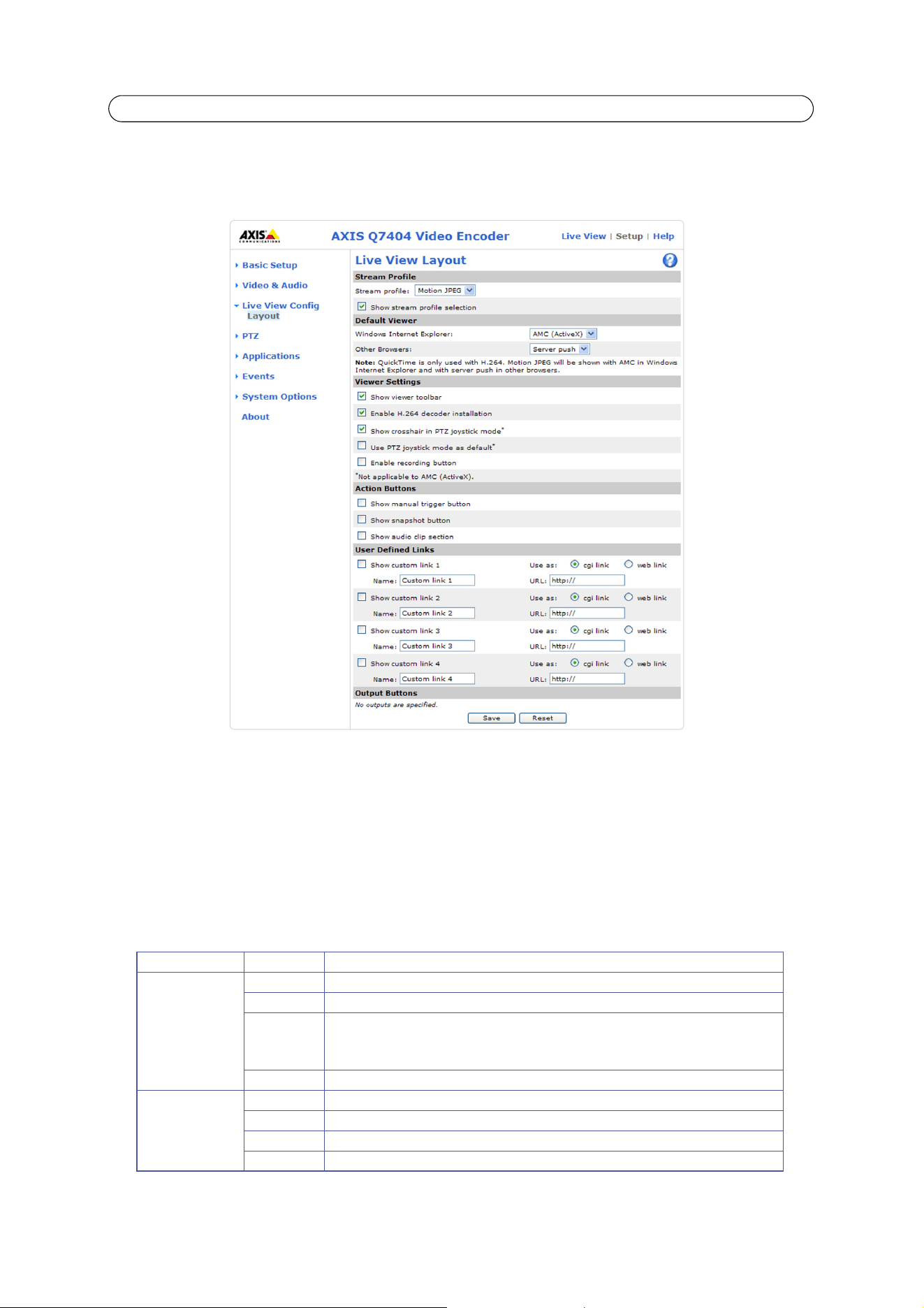Click the URL field for custom link 2

[587, 613]
